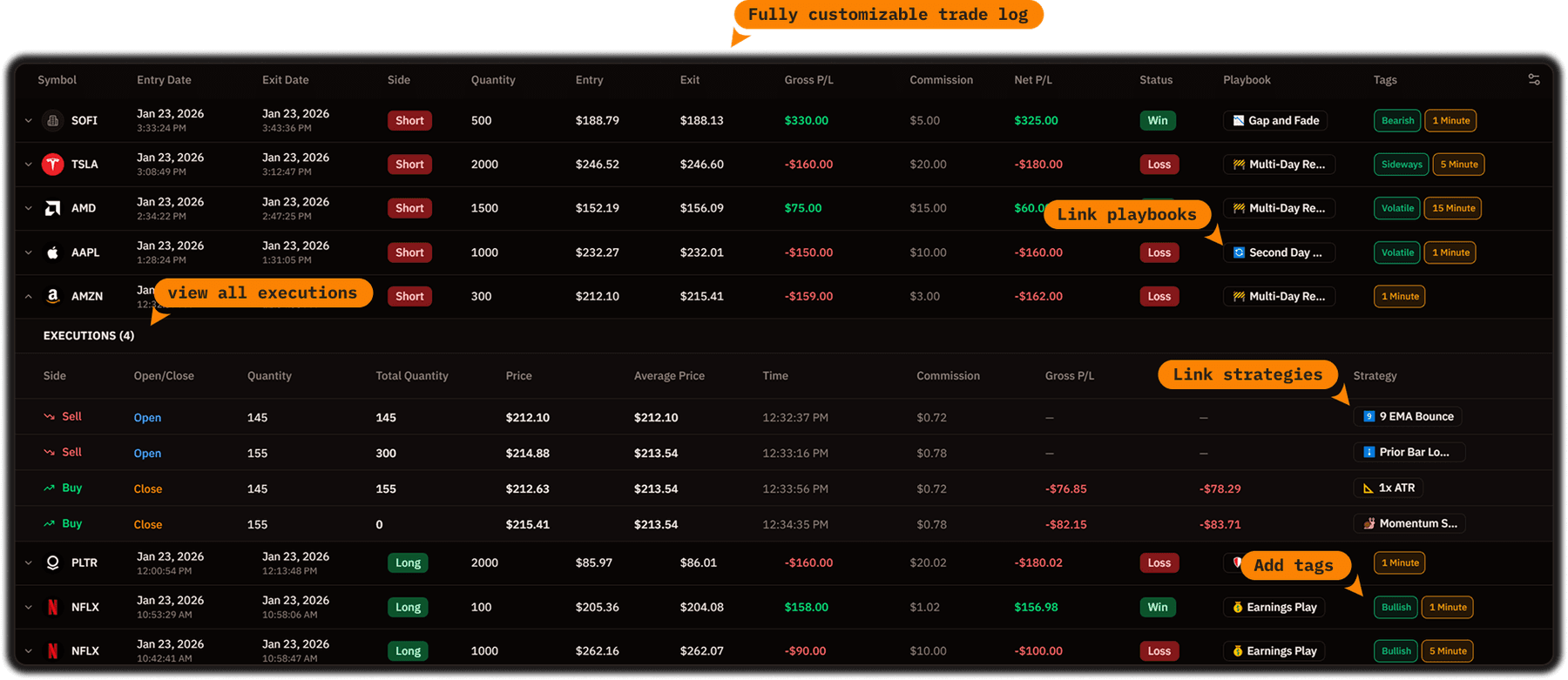Click the TSLA Tesla logo icon

point(53,164)
